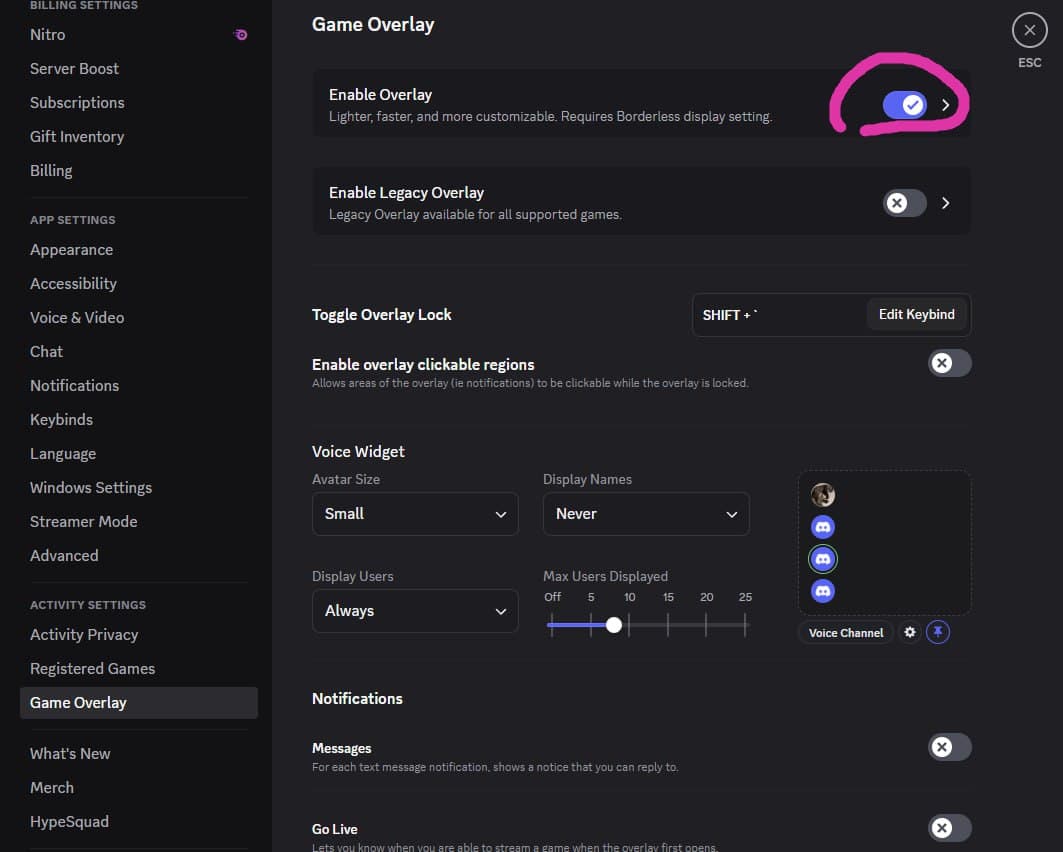Open the Display Names dropdown
This screenshot has width=1063, height=852.
coord(646,514)
